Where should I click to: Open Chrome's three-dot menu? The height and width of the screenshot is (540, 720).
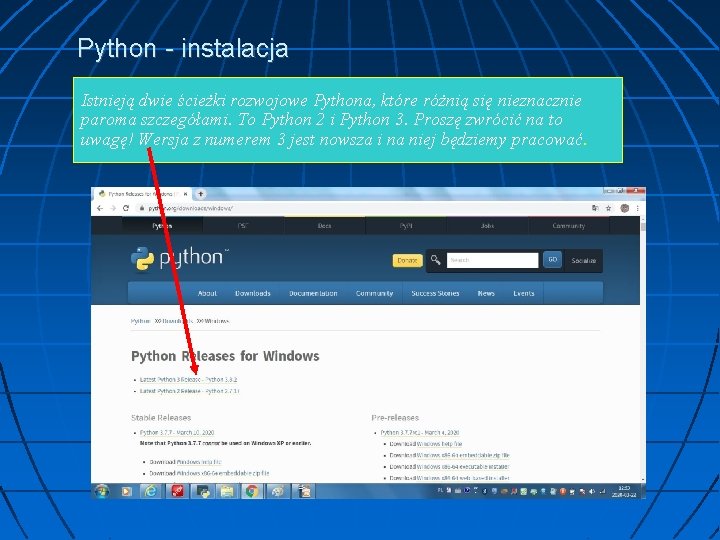point(637,208)
